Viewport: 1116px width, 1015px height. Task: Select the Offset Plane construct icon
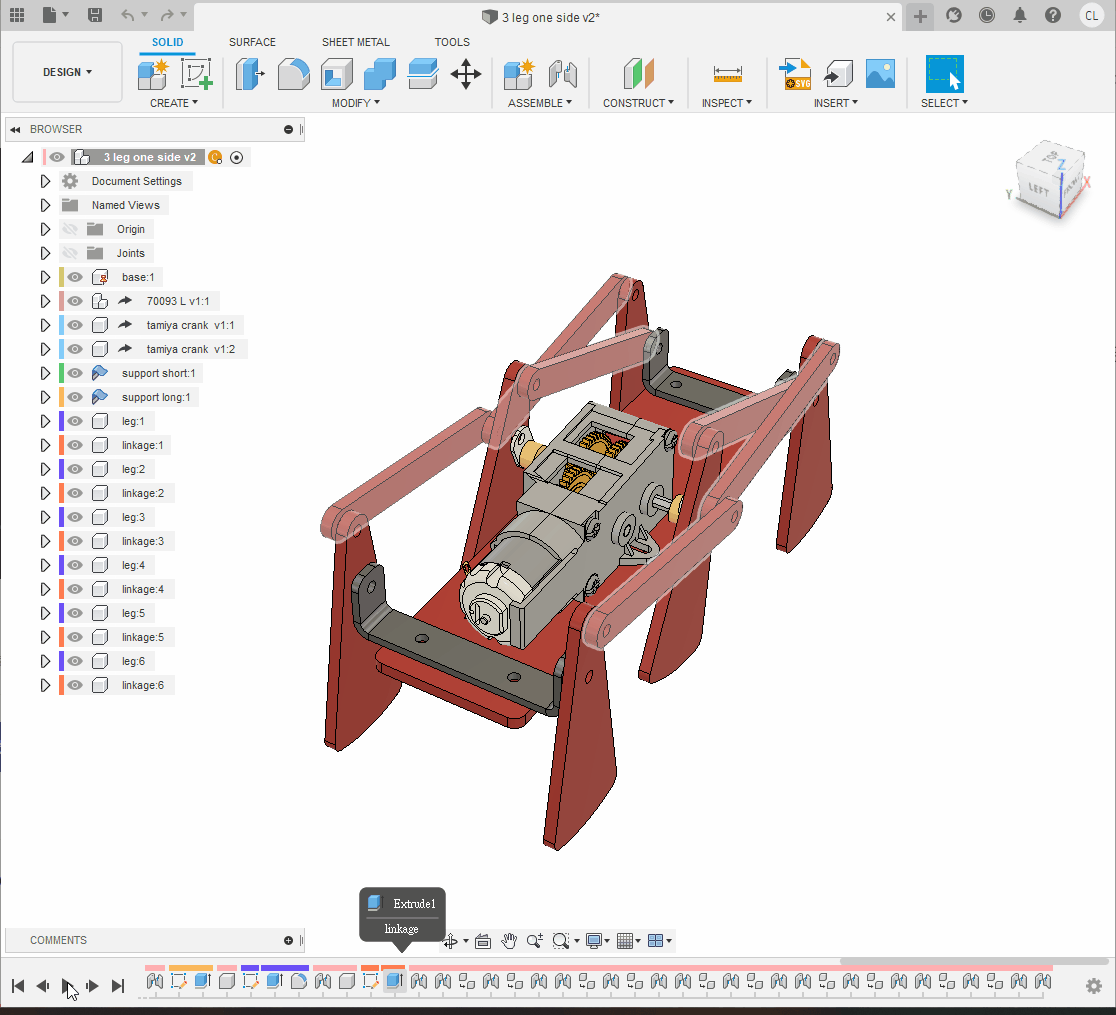(x=638, y=74)
